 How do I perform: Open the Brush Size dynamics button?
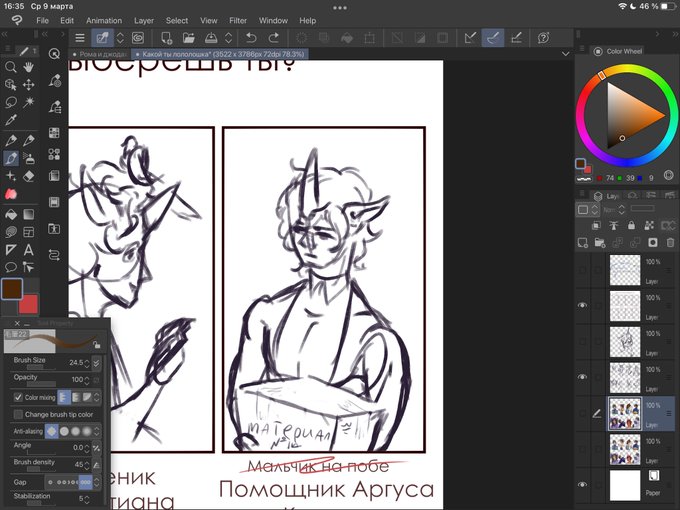[x=96, y=363]
